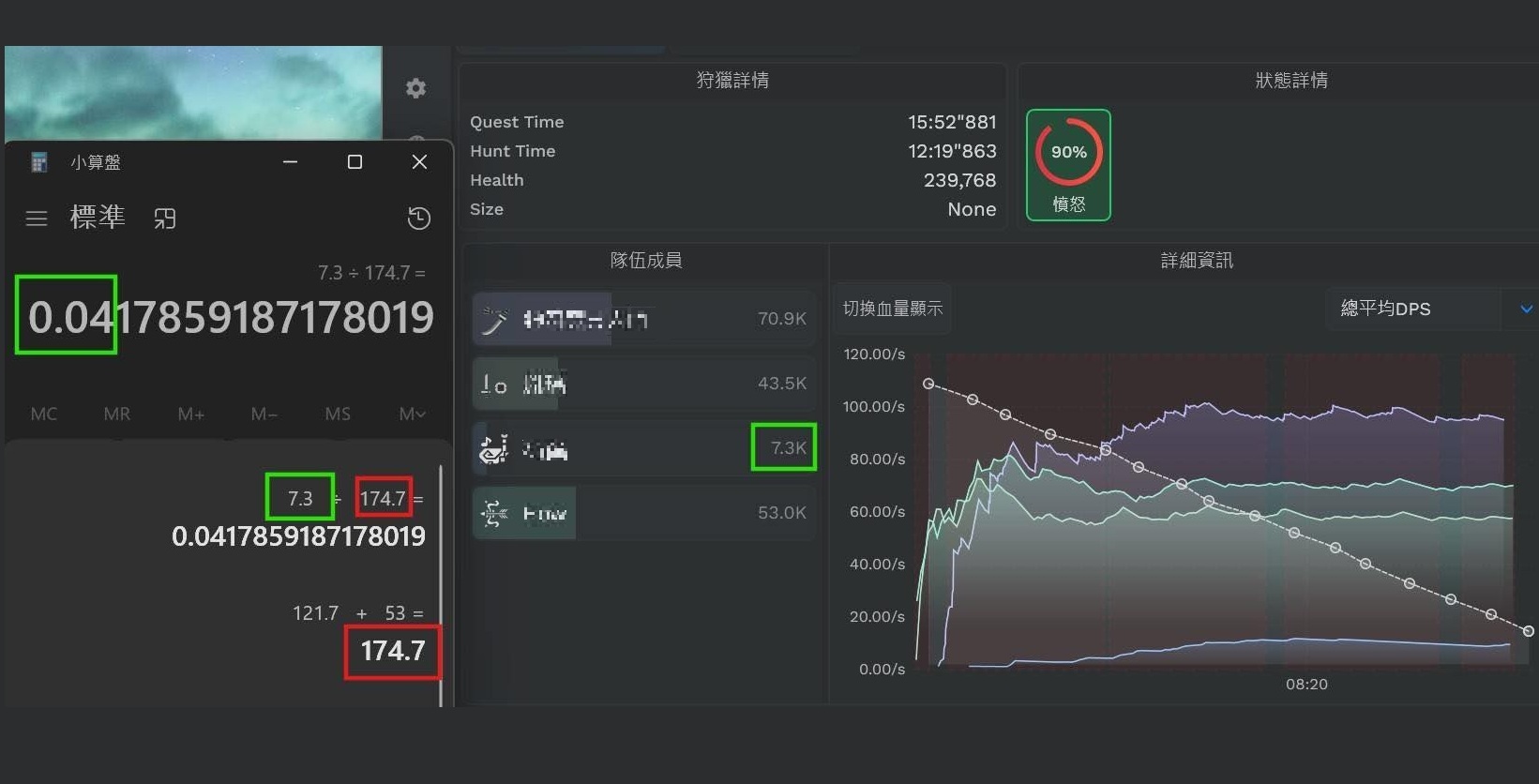Click the 7.3K party member's weapon icon
Viewport: 1539px width, 784px height.
click(494, 449)
